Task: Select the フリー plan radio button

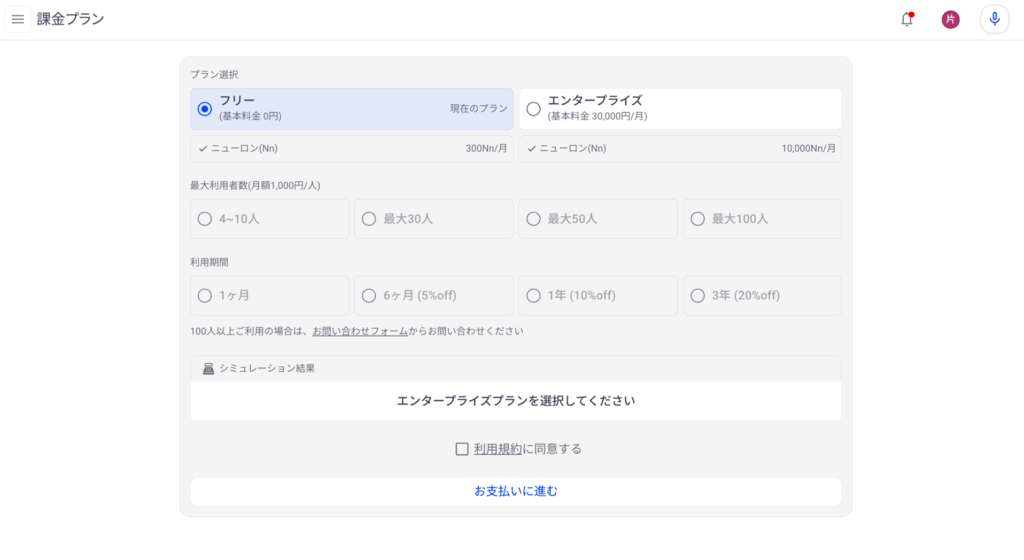Action: (204, 109)
